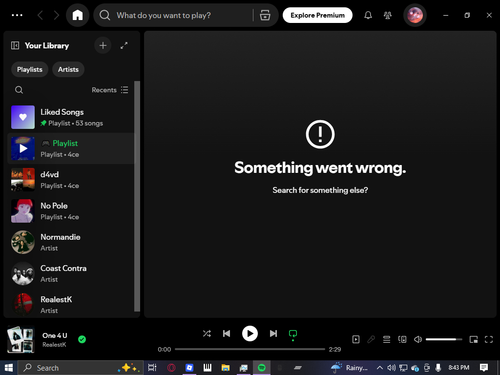Show lyrics with microphone icon
The image size is (500, 375).
[371, 339]
